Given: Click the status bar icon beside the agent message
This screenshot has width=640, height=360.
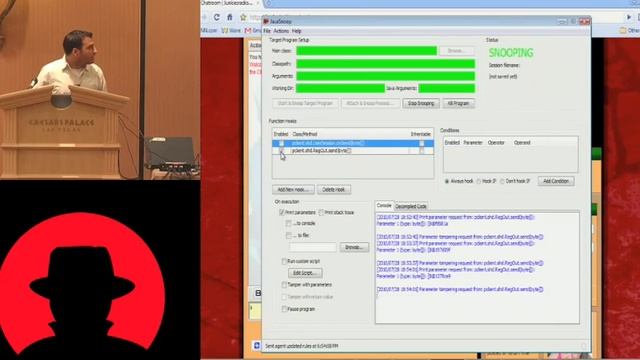Looking at the screenshot, I should pos(257,346).
